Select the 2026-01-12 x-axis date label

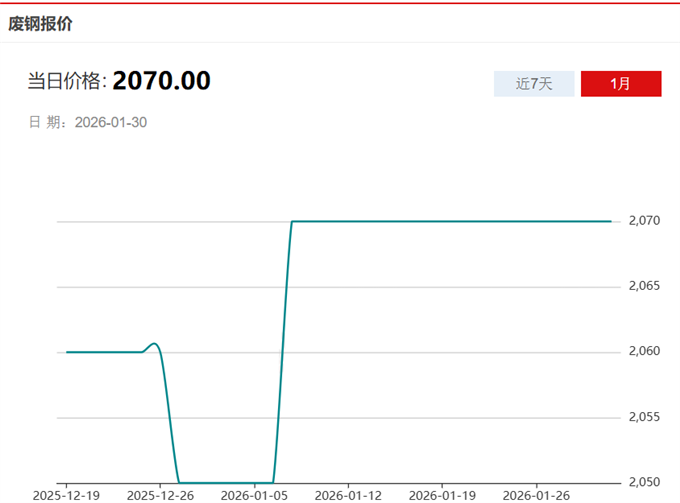[348, 494]
